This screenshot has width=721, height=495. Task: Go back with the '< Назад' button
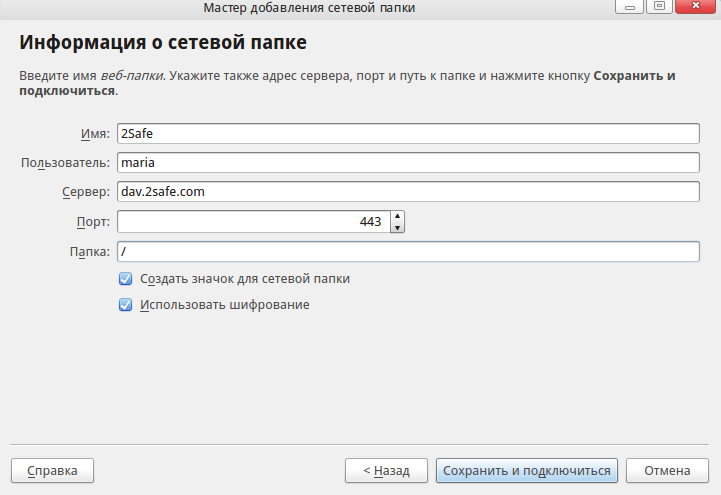pos(386,471)
